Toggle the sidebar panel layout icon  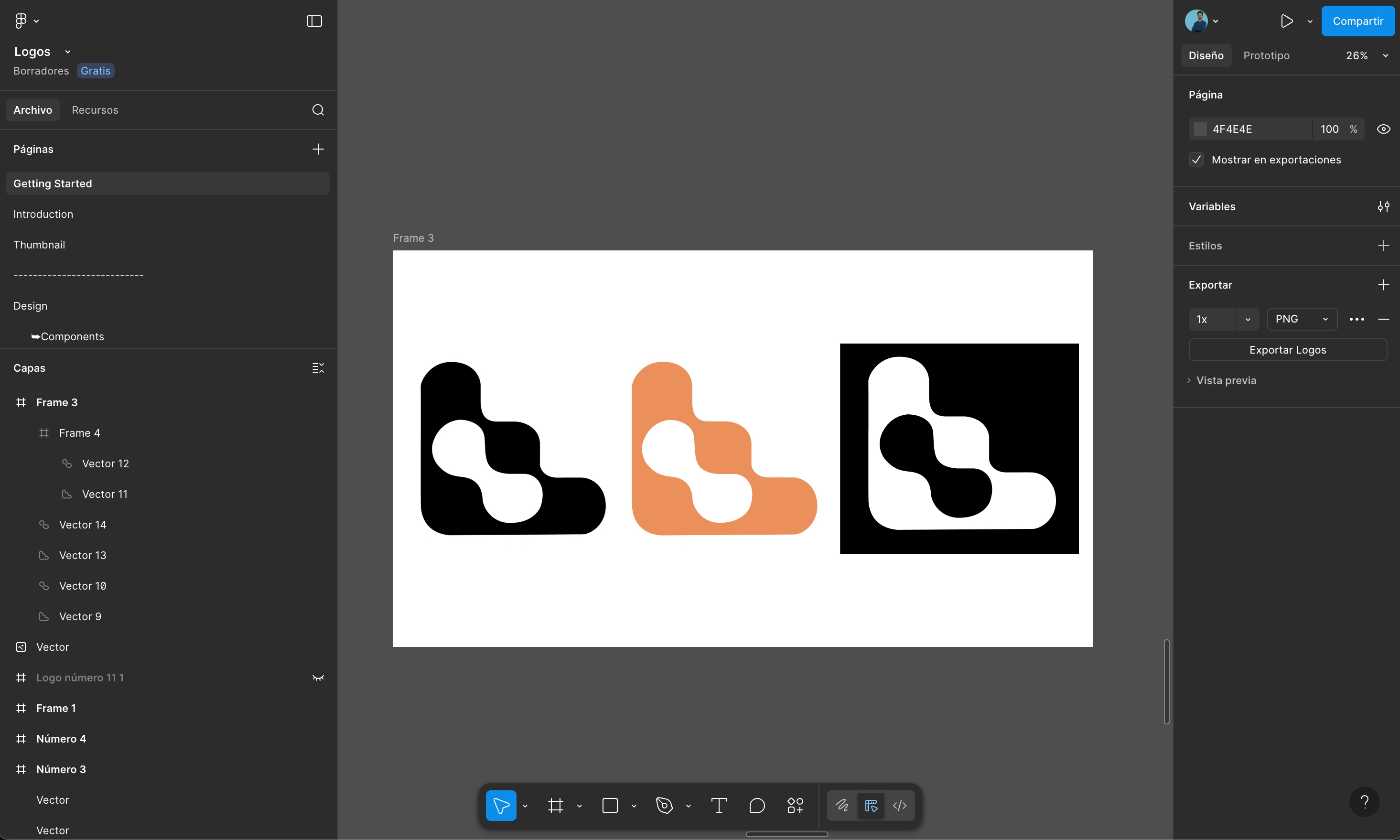point(314,21)
